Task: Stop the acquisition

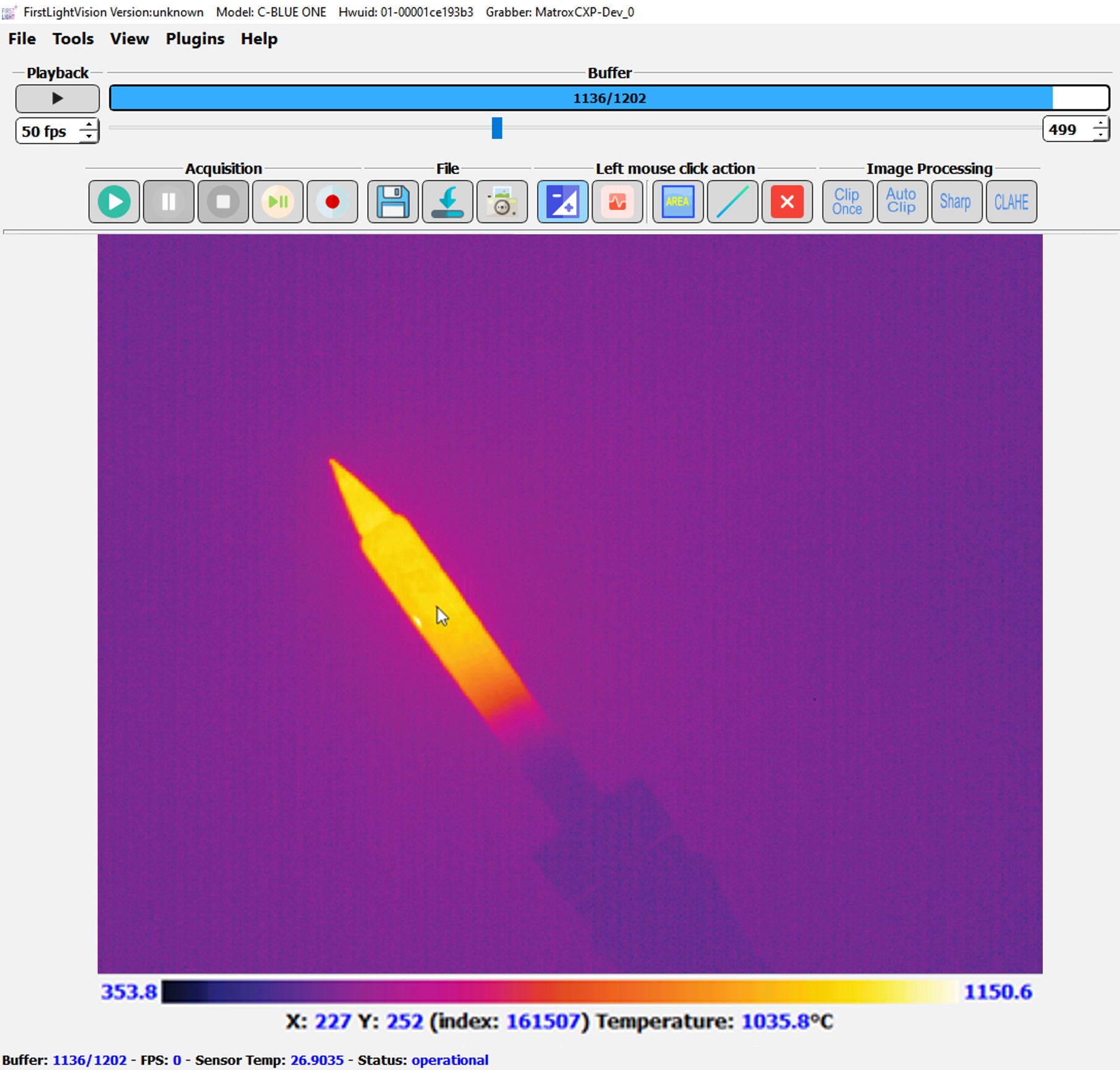Action: click(x=223, y=202)
